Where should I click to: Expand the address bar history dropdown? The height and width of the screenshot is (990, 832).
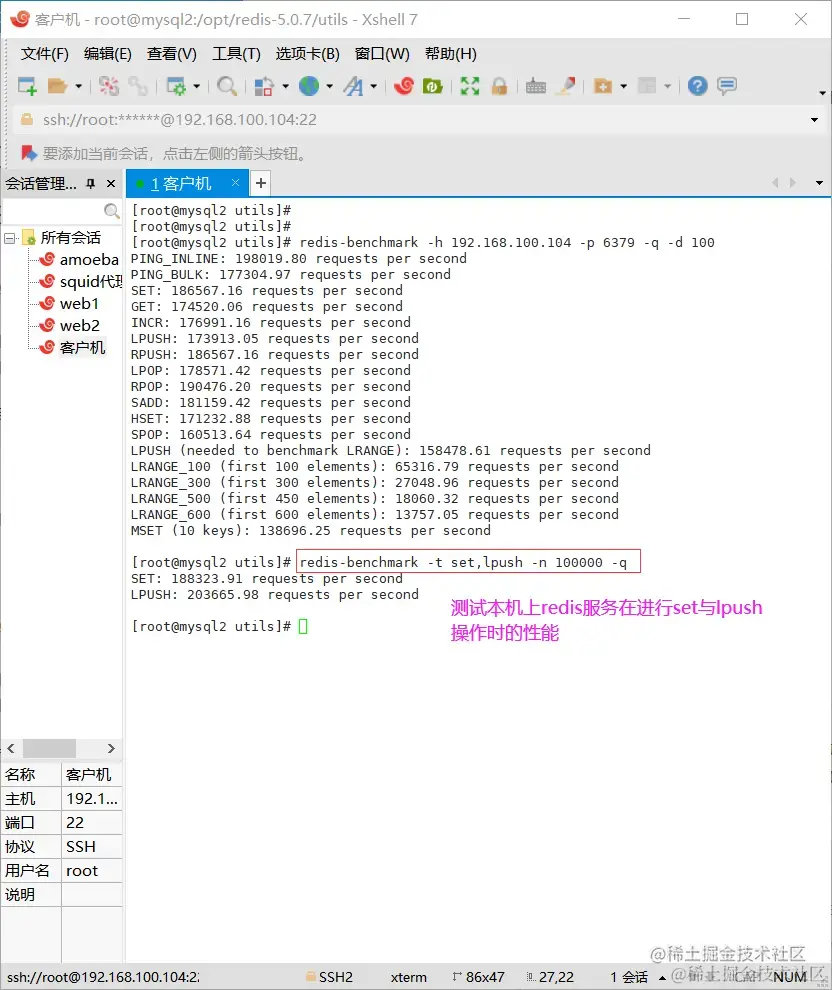tap(814, 120)
